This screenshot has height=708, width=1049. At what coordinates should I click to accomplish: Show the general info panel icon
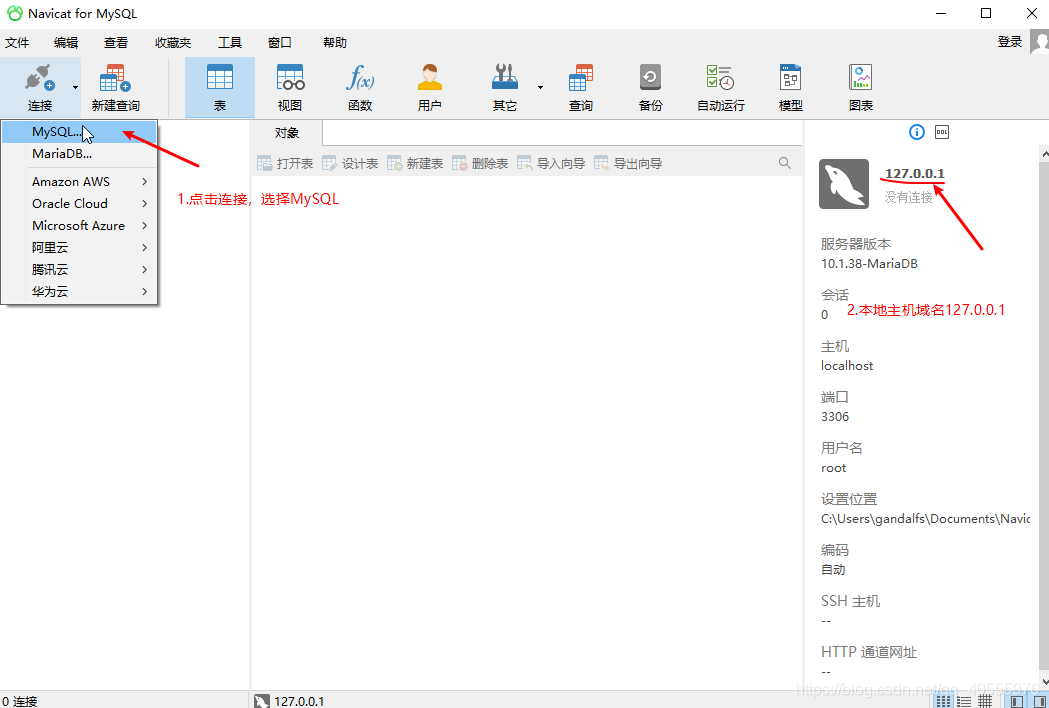(x=917, y=132)
